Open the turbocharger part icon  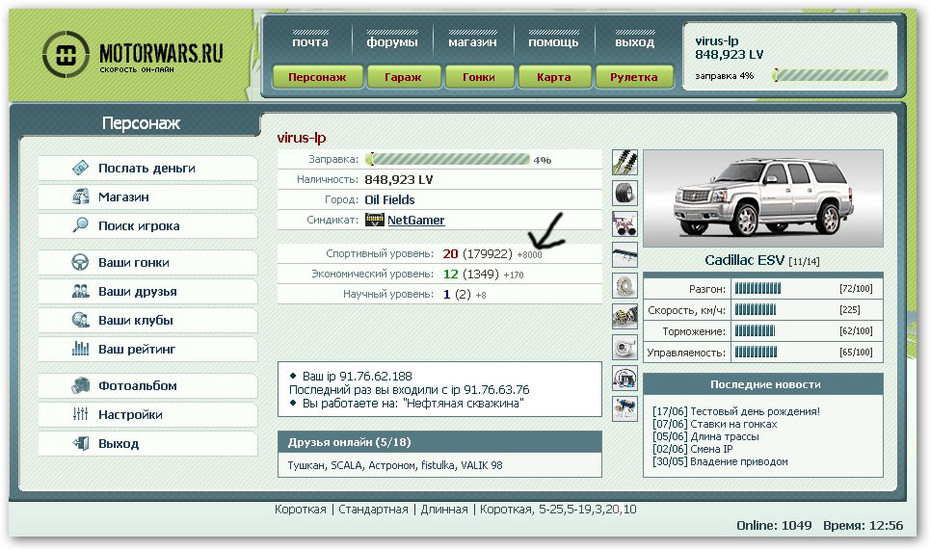point(625,347)
